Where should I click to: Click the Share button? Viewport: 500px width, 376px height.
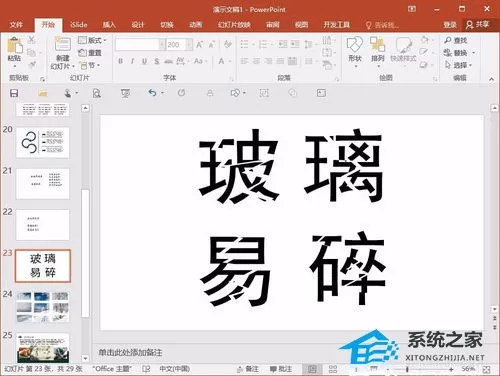point(478,24)
